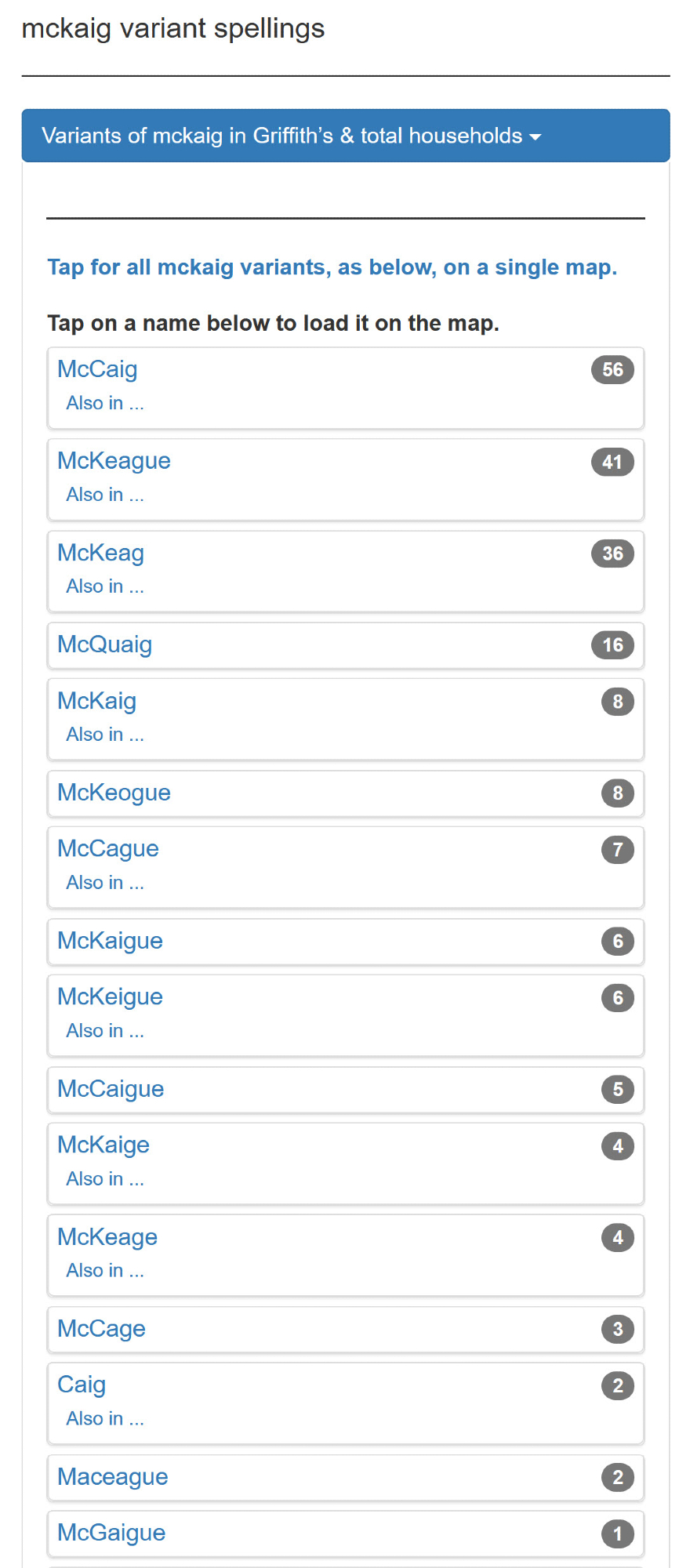Load McCaigue on the map
This screenshot has height=1568, width=679.
[x=111, y=1089]
